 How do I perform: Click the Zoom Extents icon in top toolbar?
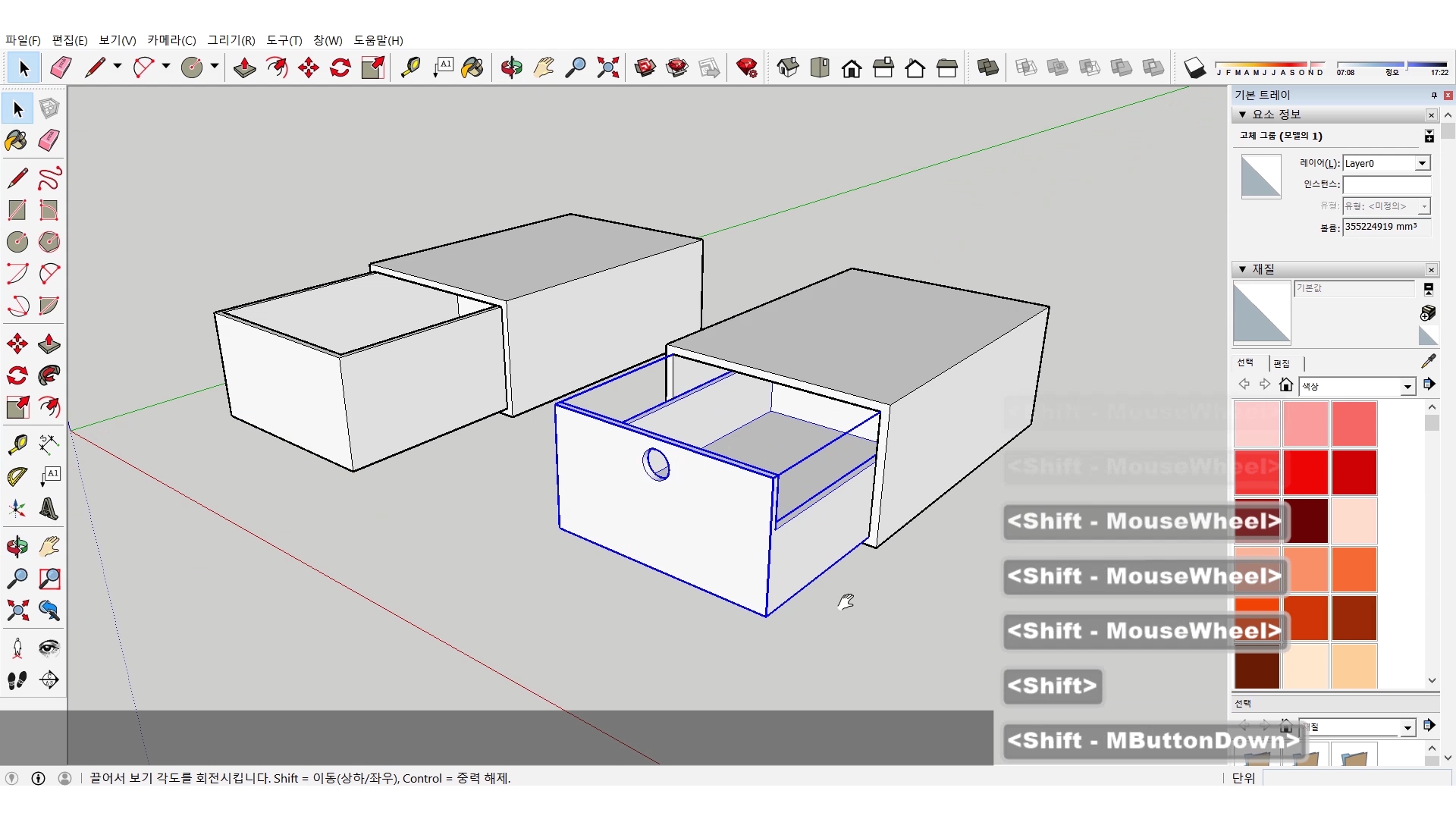607,67
